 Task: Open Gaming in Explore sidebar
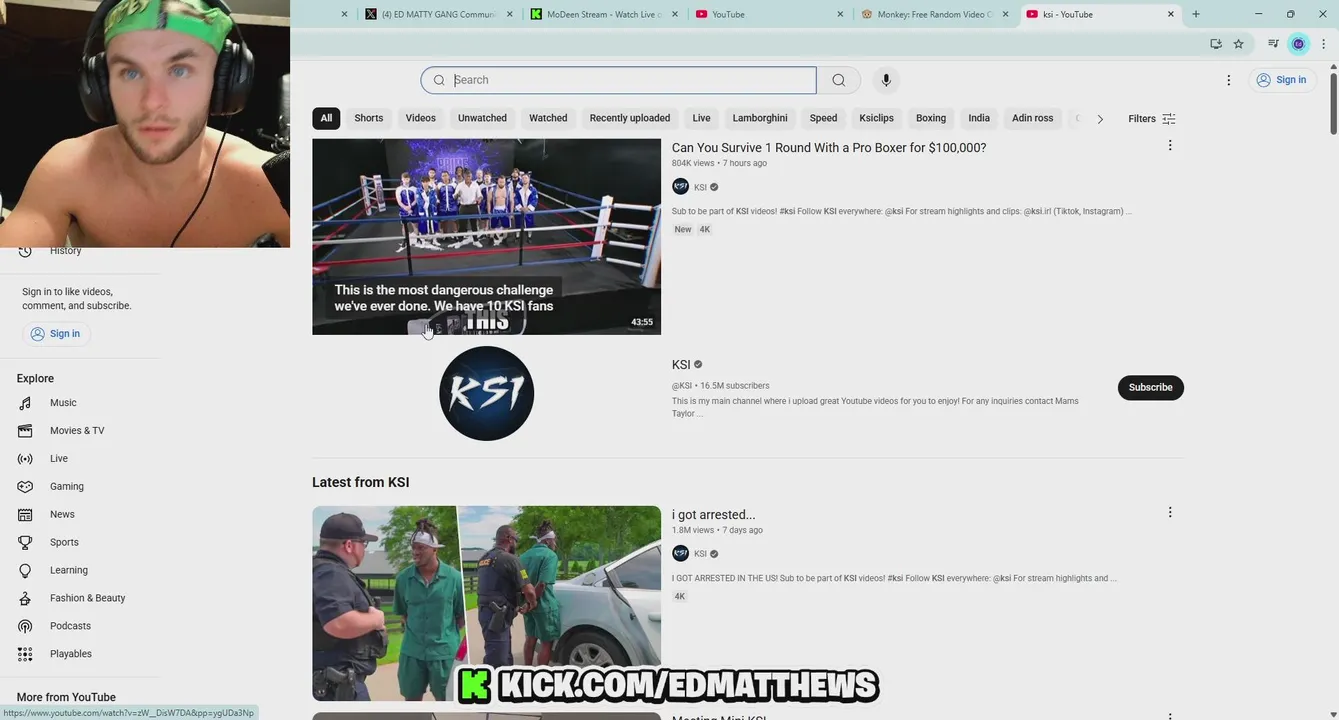point(67,487)
